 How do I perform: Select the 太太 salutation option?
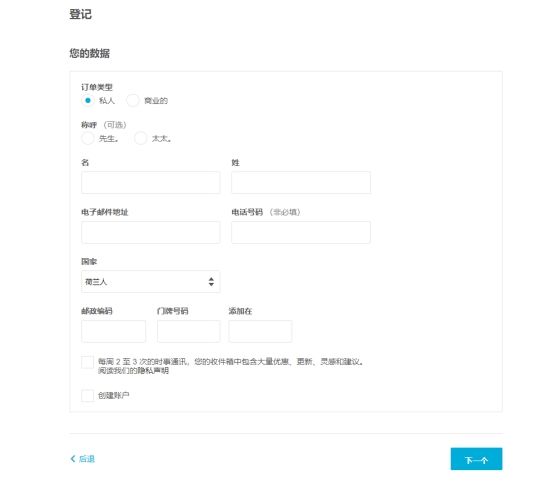[x=140, y=138]
